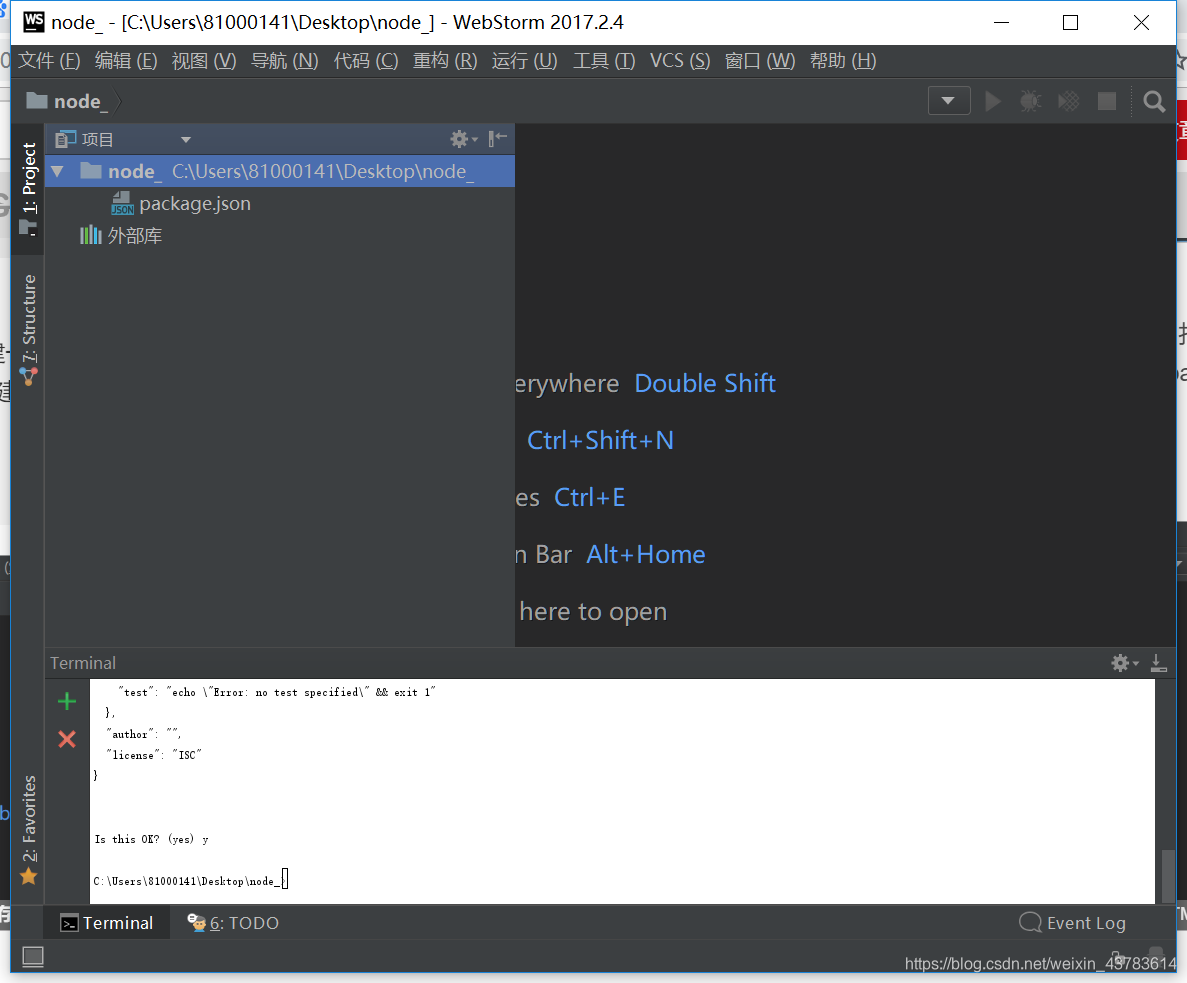
Task: Click the Double Shift shortcut text
Action: click(705, 384)
